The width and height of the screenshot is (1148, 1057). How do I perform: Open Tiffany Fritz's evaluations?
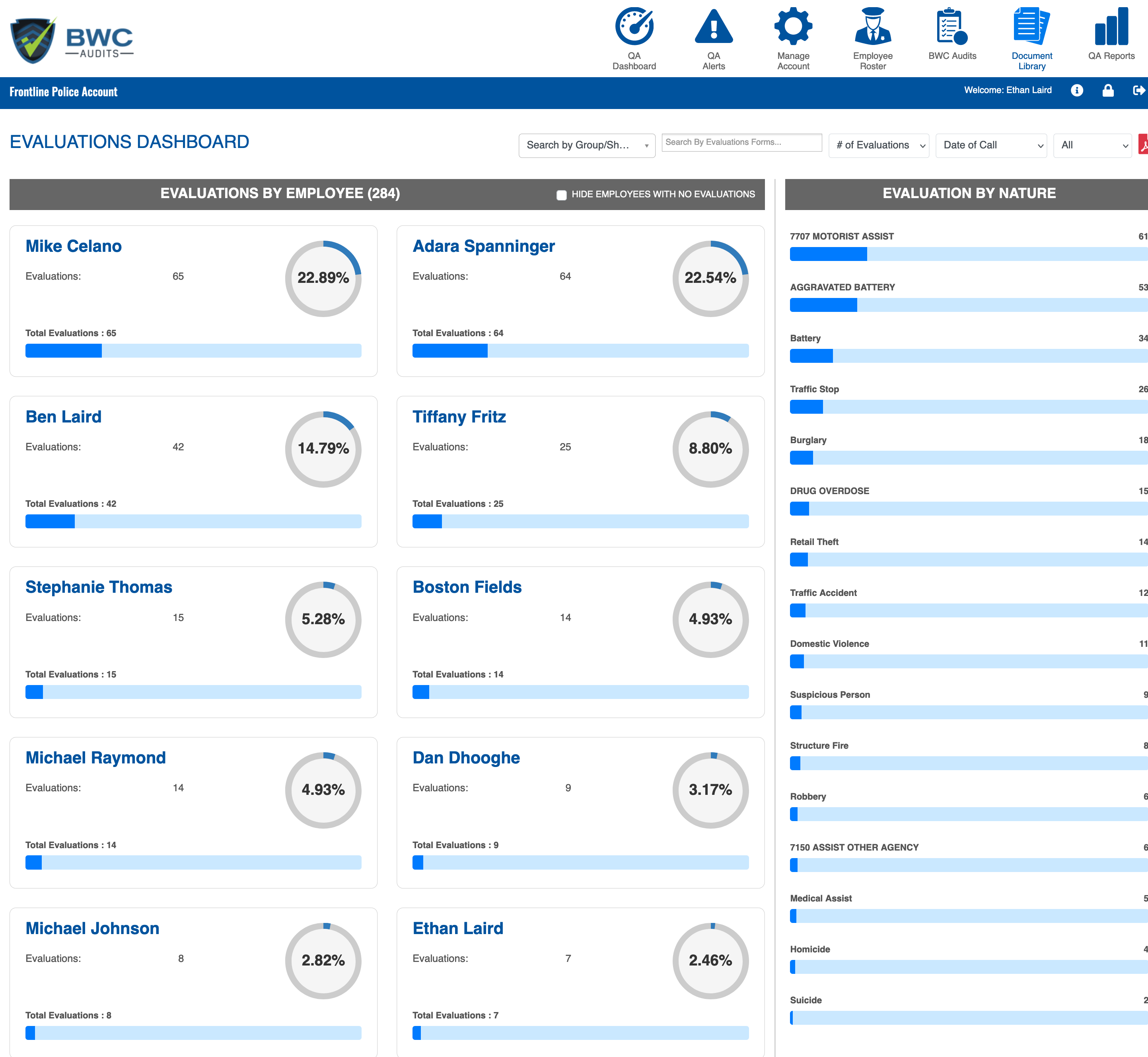tap(459, 417)
